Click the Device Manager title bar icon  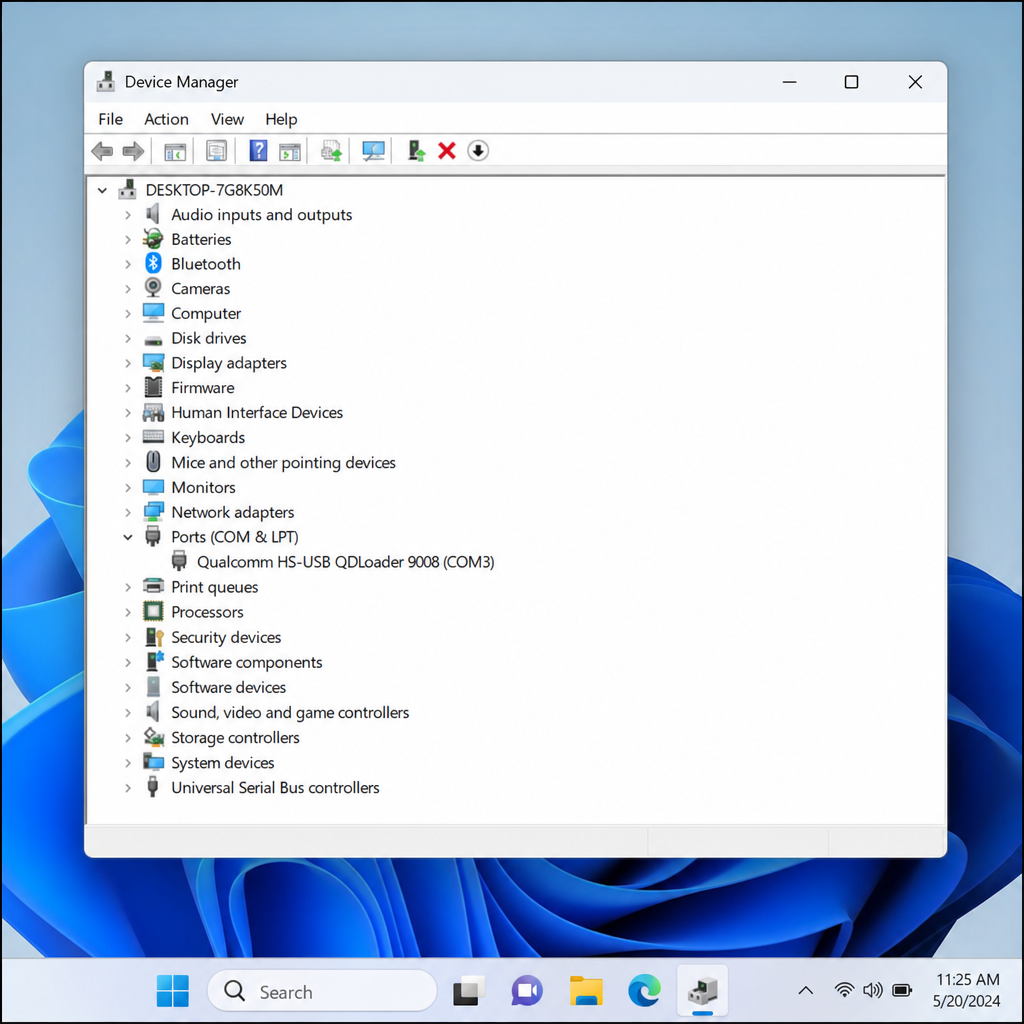(106, 82)
